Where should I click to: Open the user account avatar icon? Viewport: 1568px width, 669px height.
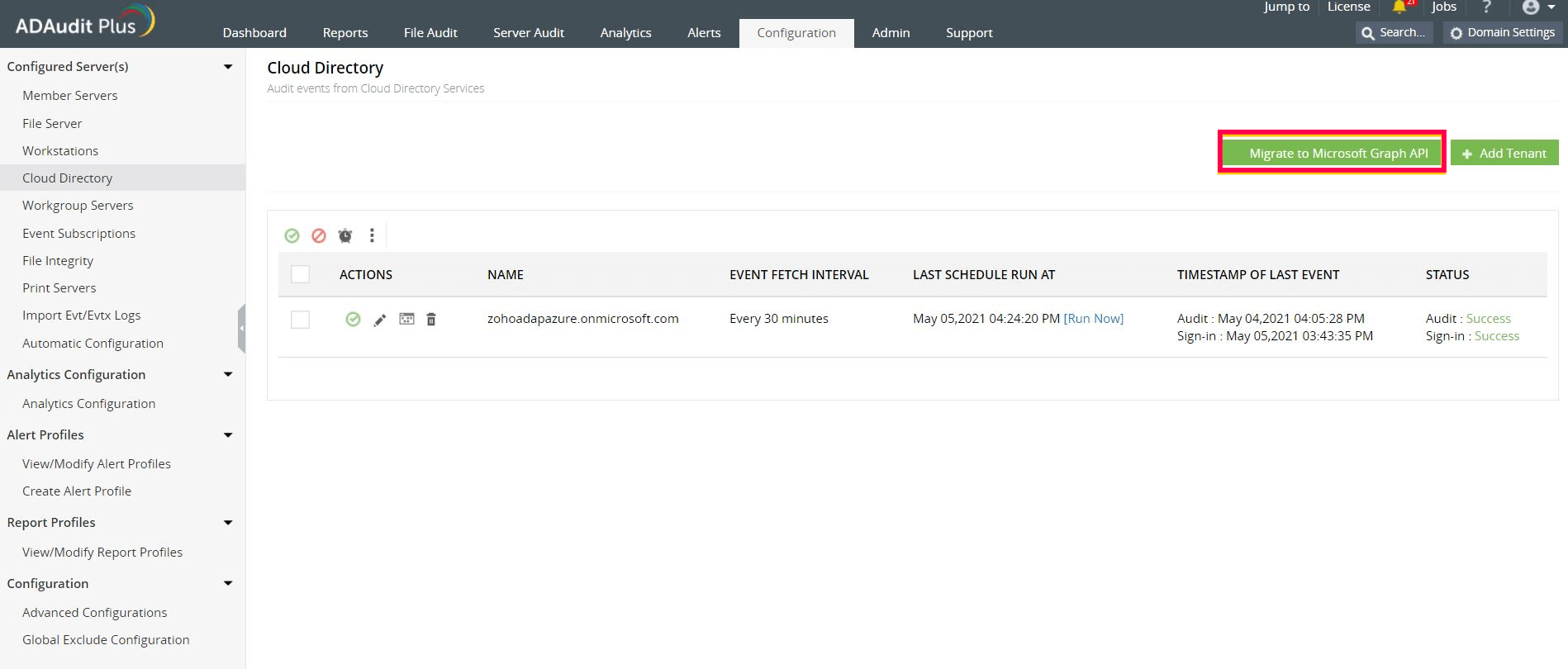(x=1531, y=7)
